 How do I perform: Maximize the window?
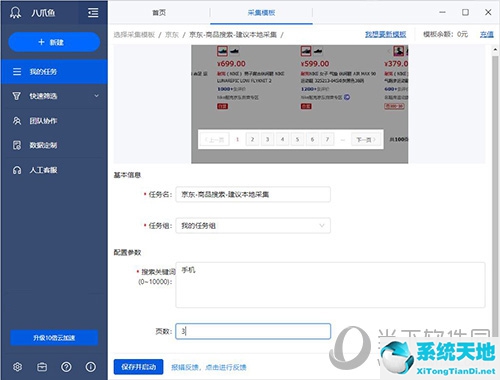[465, 12]
